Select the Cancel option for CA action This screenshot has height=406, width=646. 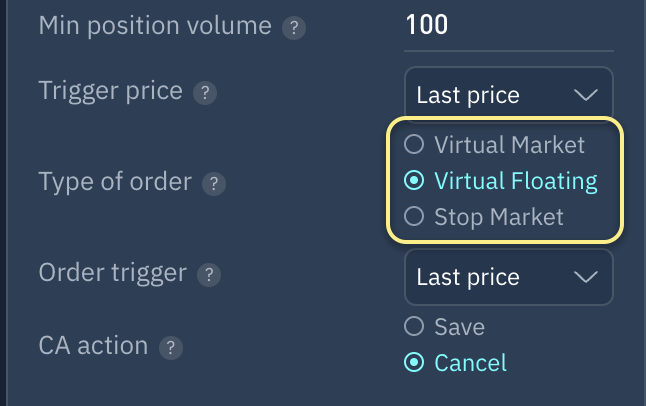click(414, 362)
